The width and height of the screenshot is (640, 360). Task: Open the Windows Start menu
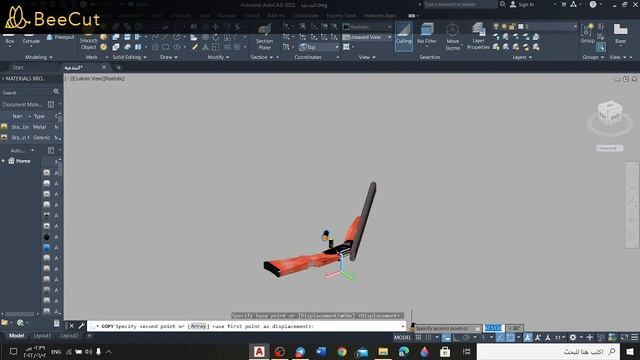(x=630, y=351)
